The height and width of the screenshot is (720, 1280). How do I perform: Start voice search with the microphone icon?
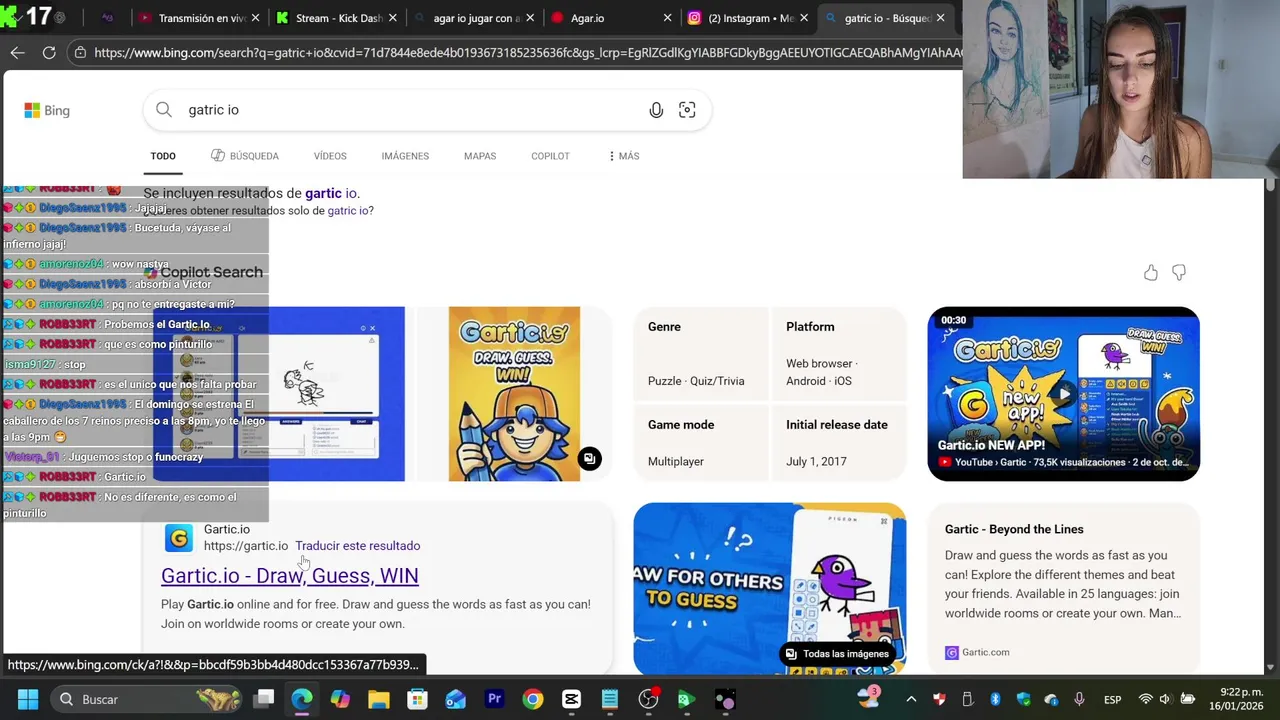[656, 110]
